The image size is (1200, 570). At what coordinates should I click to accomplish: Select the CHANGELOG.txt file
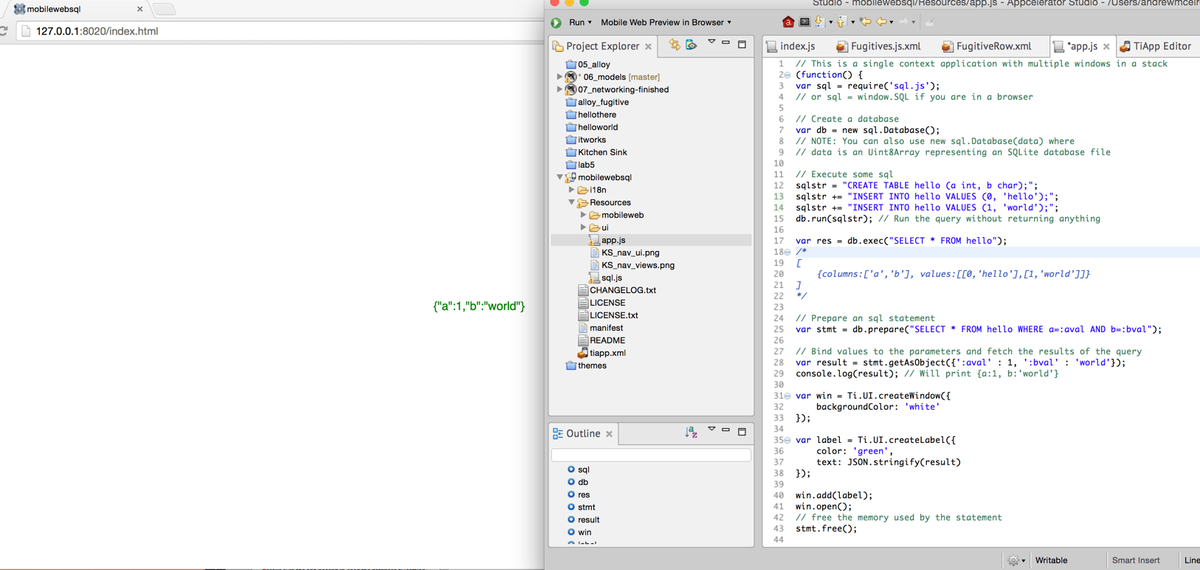[617, 290]
